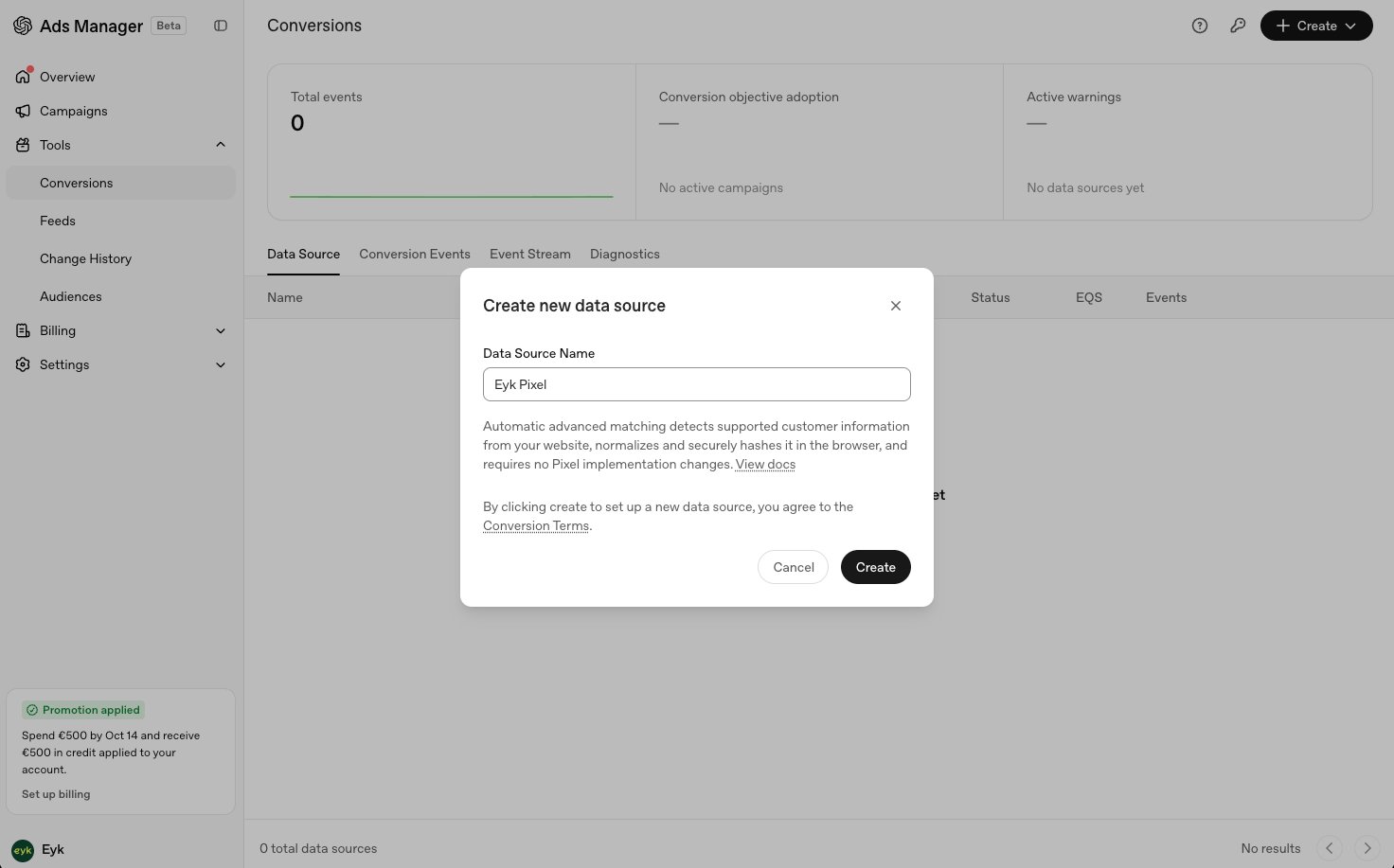Open the Conversions sidebar item
1394x868 pixels.
tap(121, 183)
